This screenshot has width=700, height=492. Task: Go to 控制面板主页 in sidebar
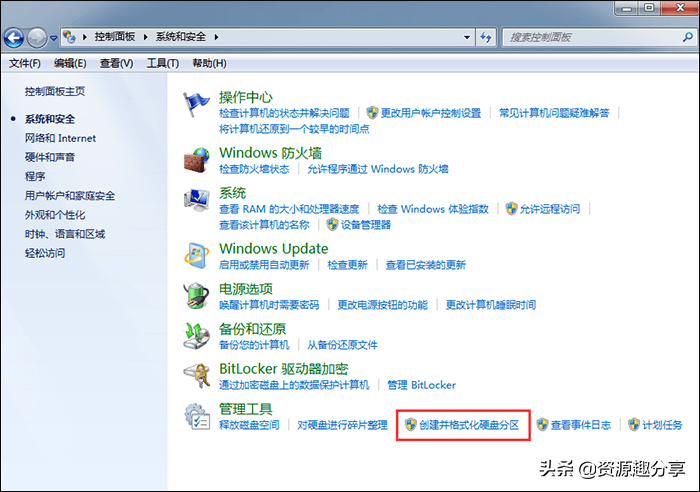pyautogui.click(x=55, y=92)
